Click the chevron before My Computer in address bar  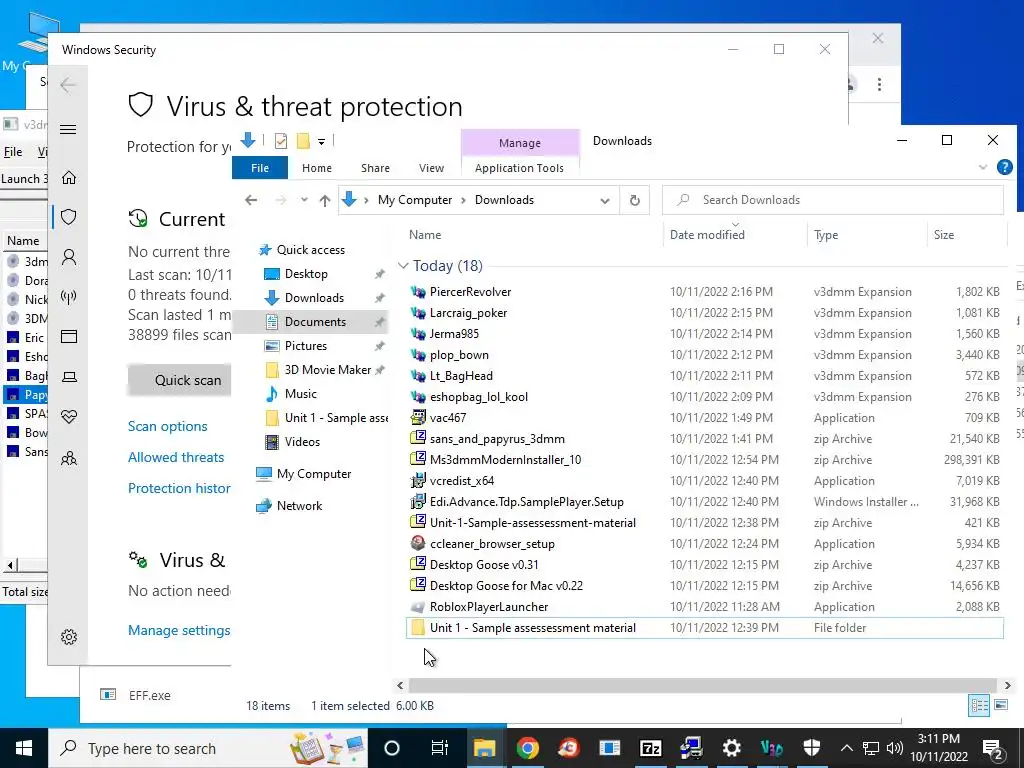coord(366,200)
